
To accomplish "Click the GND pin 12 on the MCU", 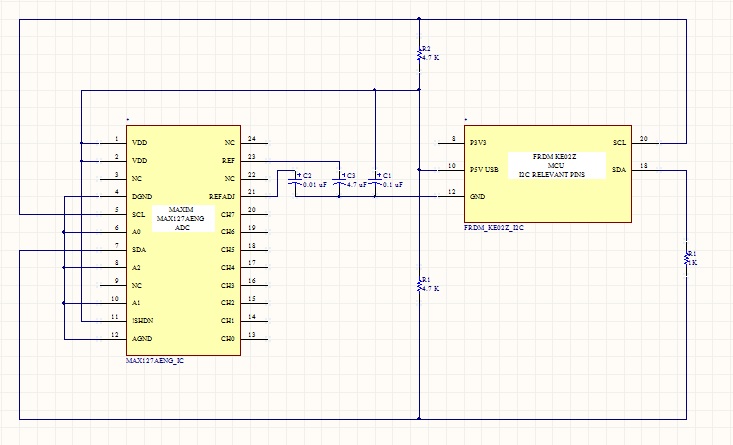I will [477, 197].
